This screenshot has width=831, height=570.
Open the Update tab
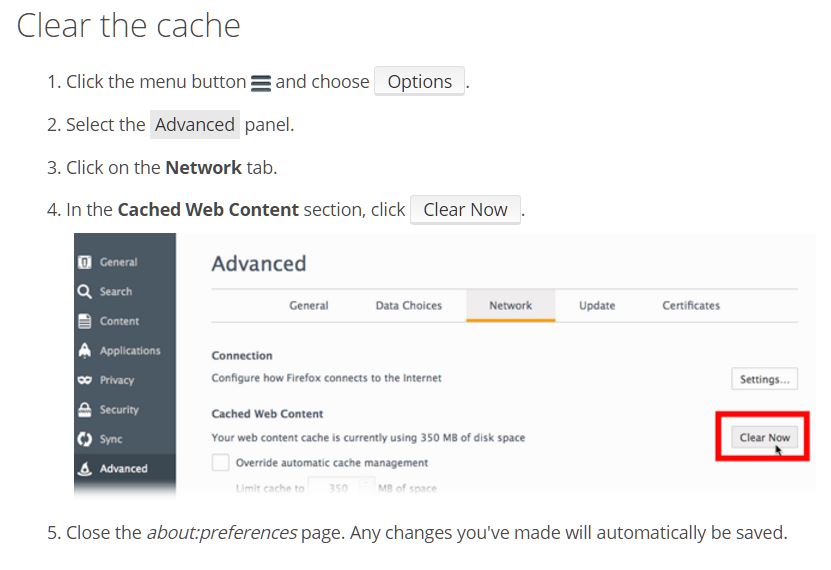pyautogui.click(x=597, y=305)
